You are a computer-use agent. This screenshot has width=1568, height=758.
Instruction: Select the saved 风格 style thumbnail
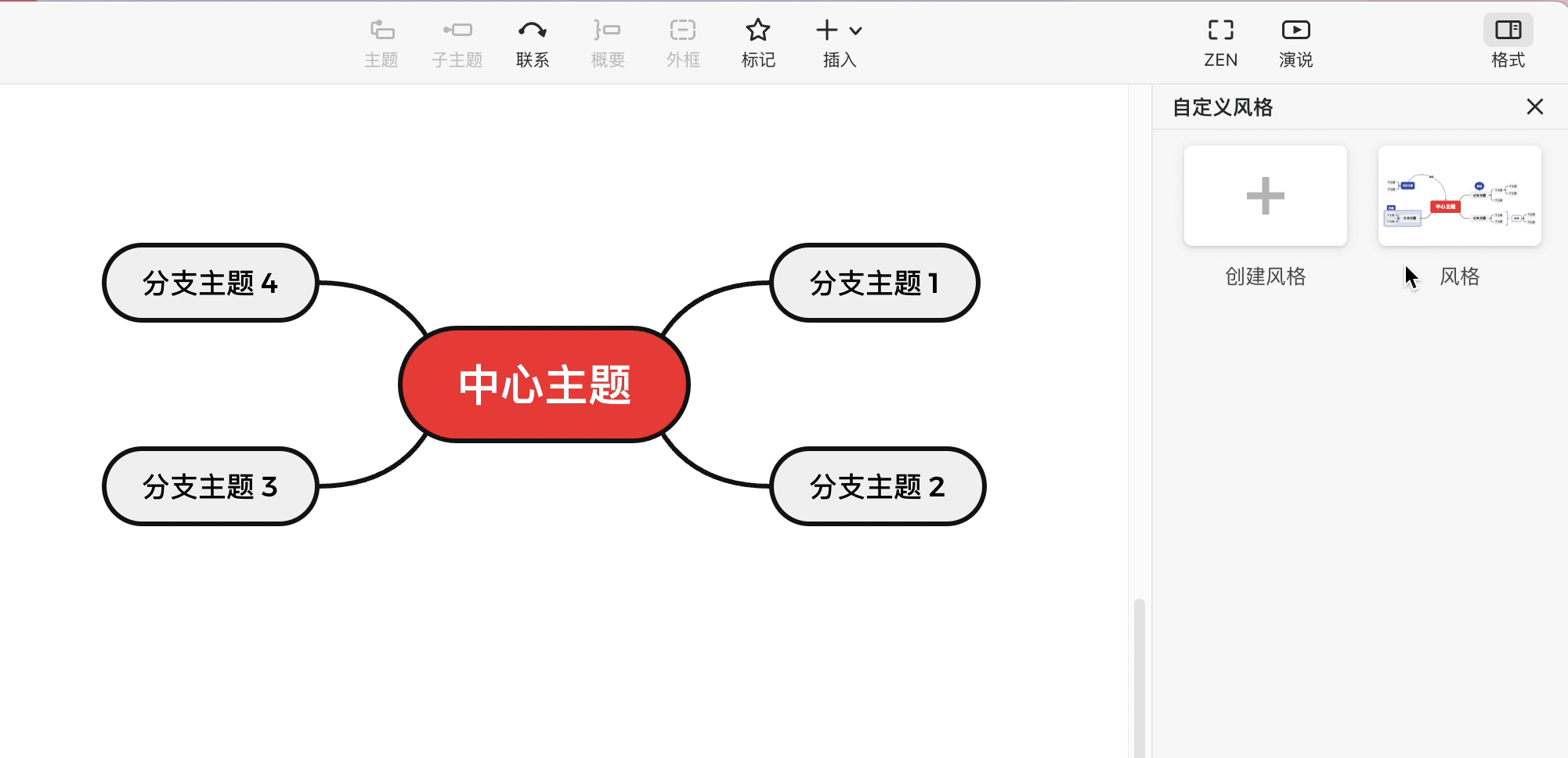click(1459, 196)
